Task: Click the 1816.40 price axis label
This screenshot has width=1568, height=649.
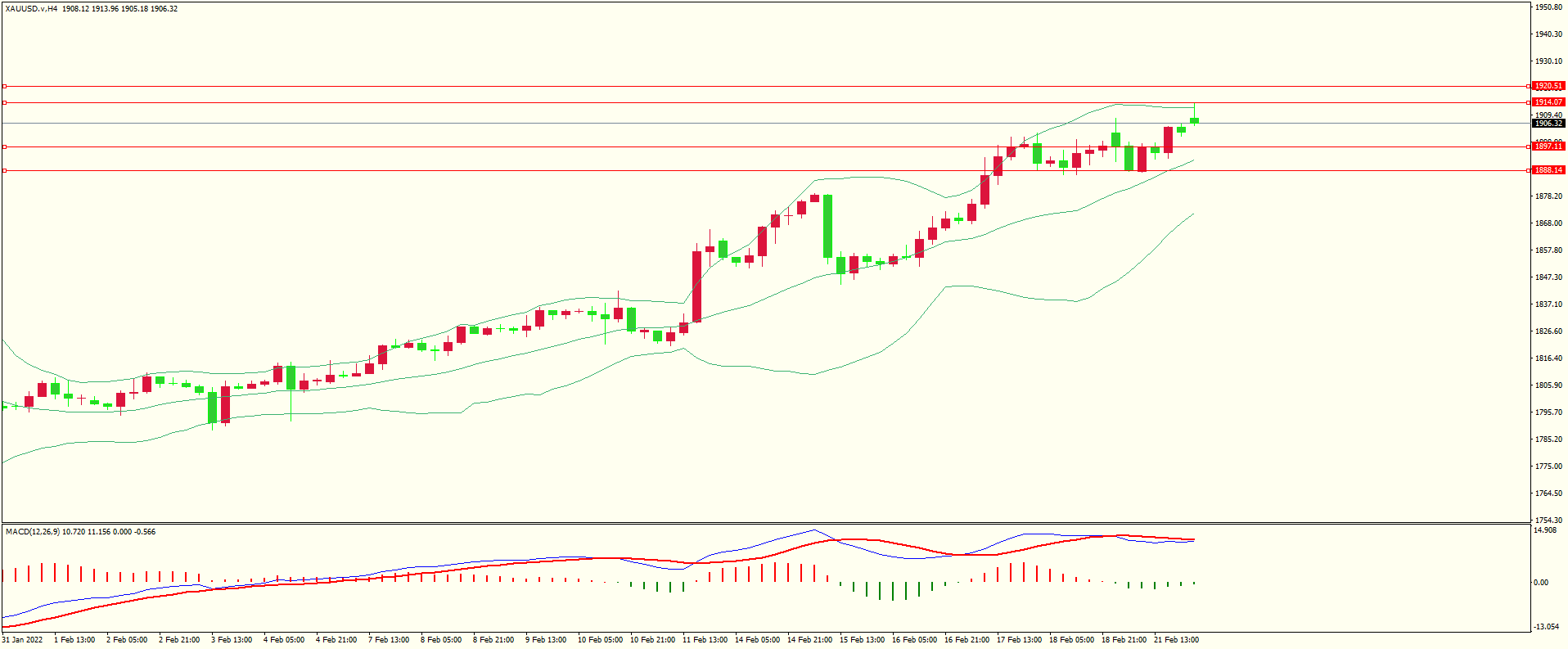Action: pyautogui.click(x=1548, y=358)
